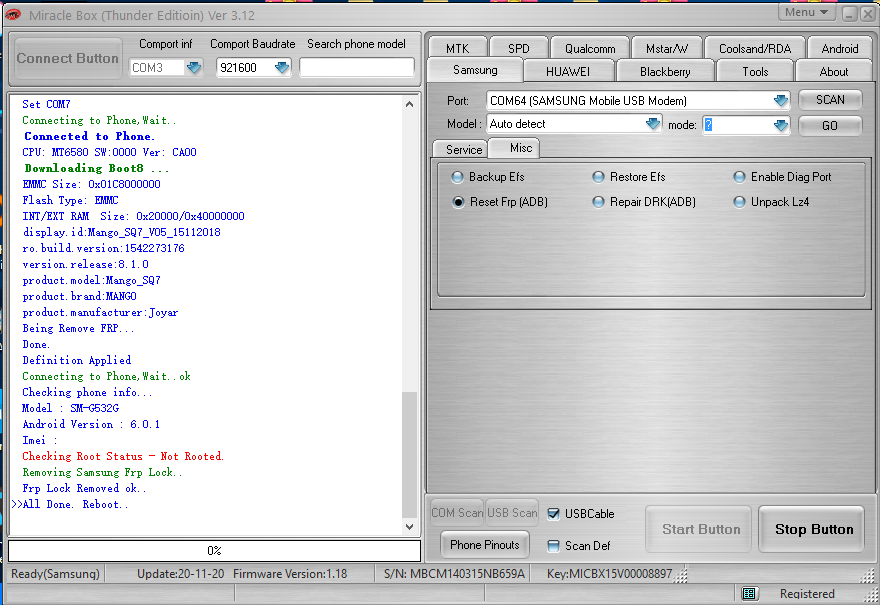Open the Android tab

[x=840, y=48]
